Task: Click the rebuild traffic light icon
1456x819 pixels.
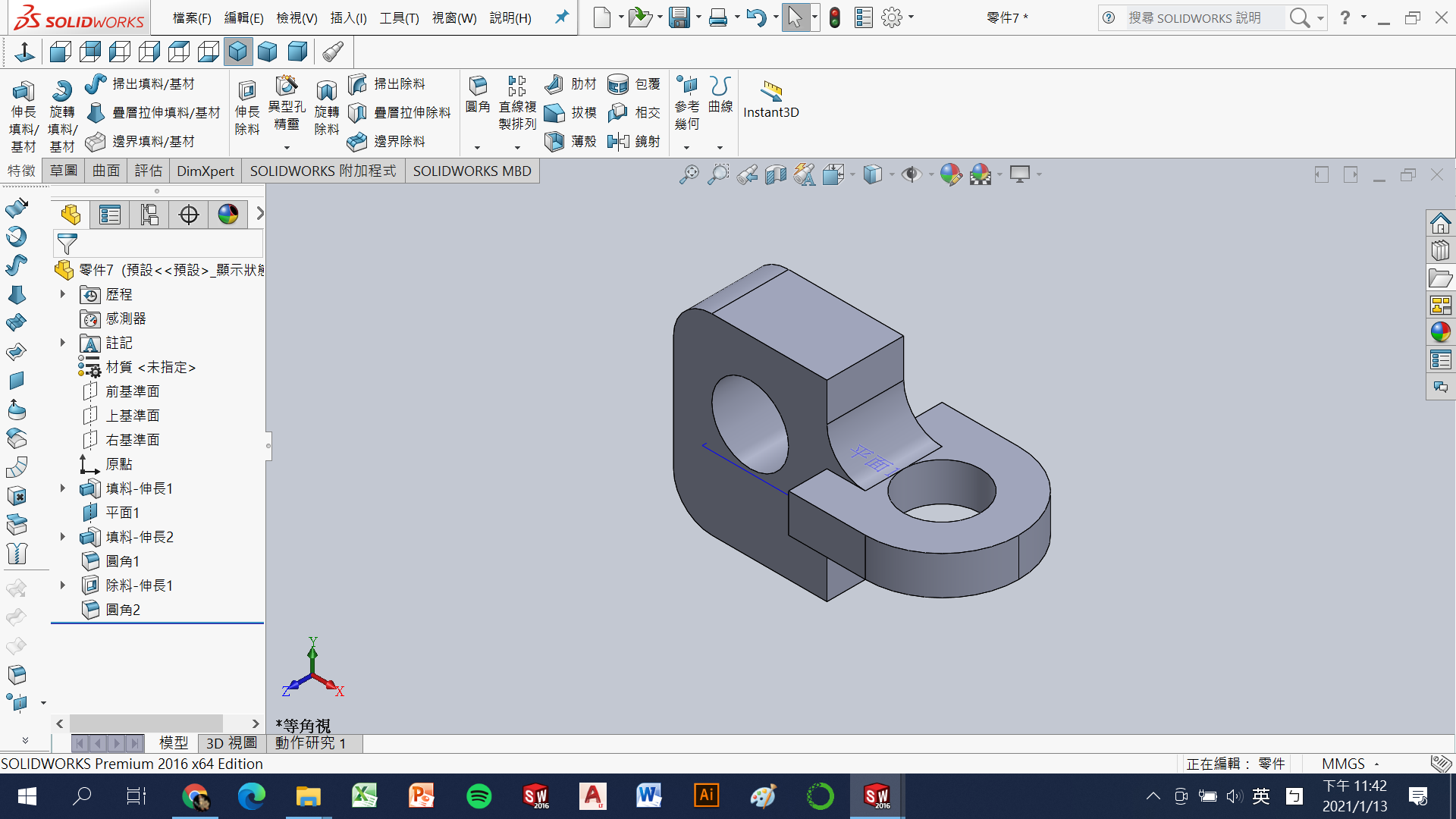Action: point(834,17)
